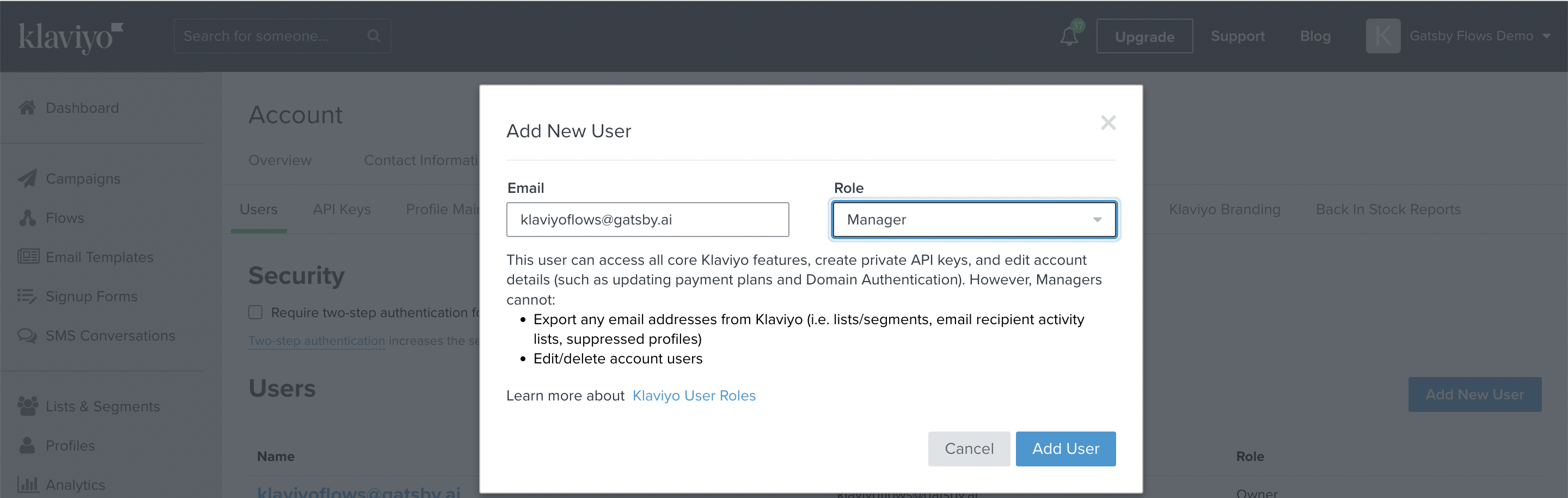Viewport: 1568px width, 498px height.
Task: Click the Signup Forms icon
Action: point(27,296)
